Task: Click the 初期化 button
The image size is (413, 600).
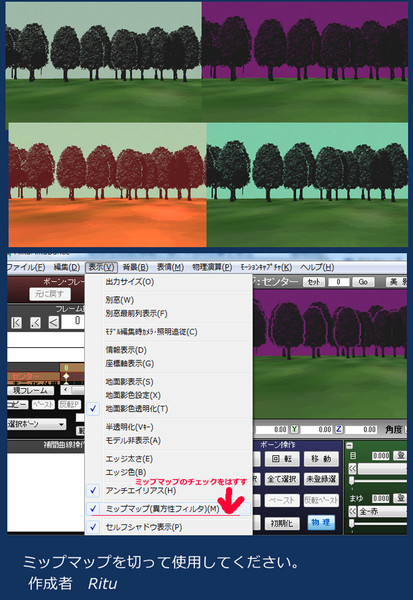Action: [x=281, y=523]
